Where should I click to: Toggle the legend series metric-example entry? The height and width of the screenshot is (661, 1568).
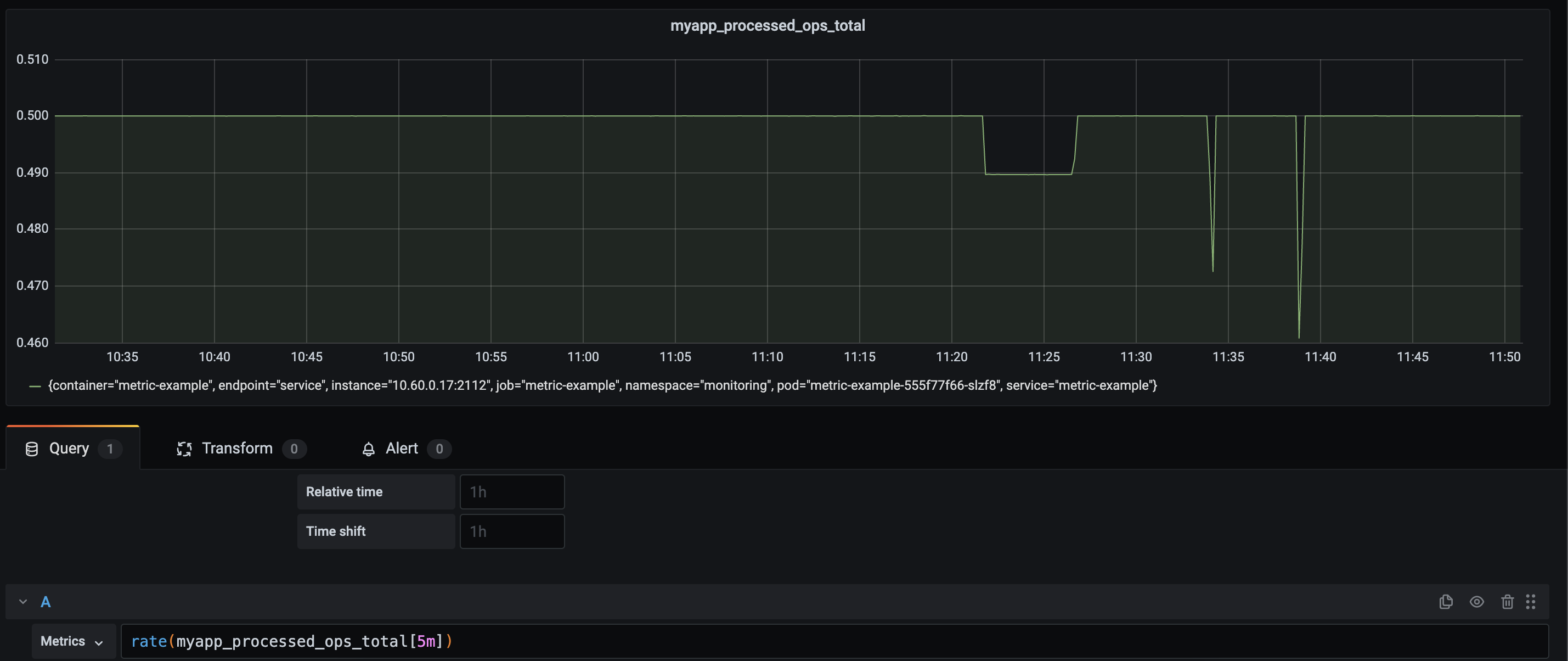point(602,385)
